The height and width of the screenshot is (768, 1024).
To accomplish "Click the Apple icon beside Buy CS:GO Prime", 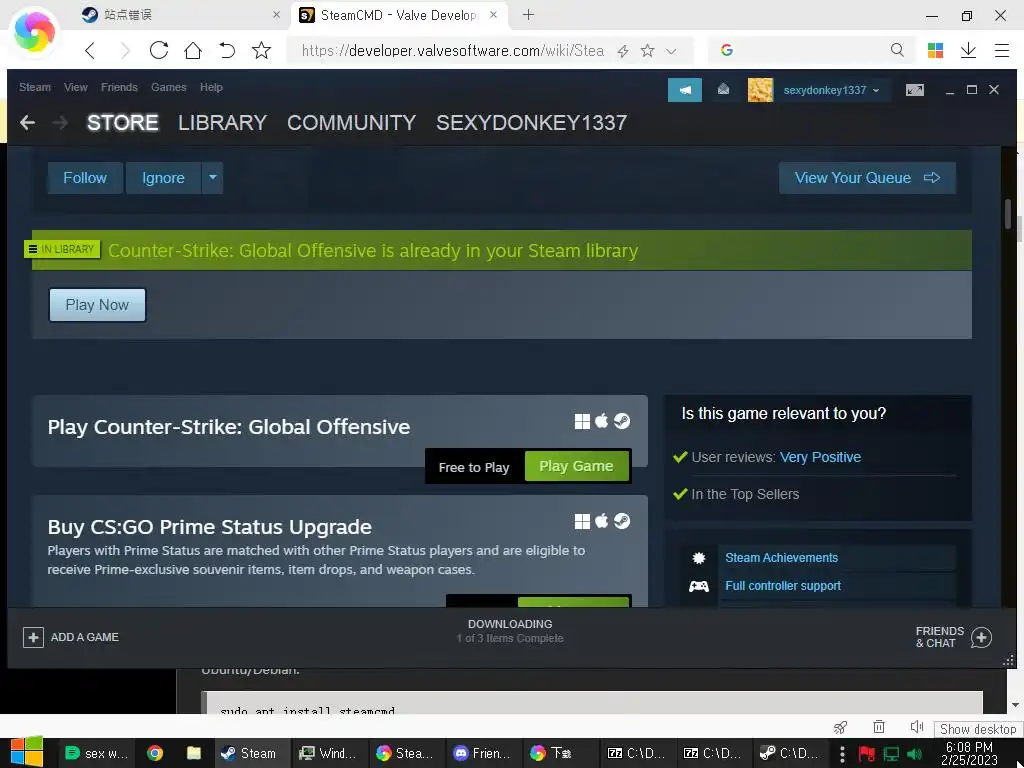I will tap(601, 520).
